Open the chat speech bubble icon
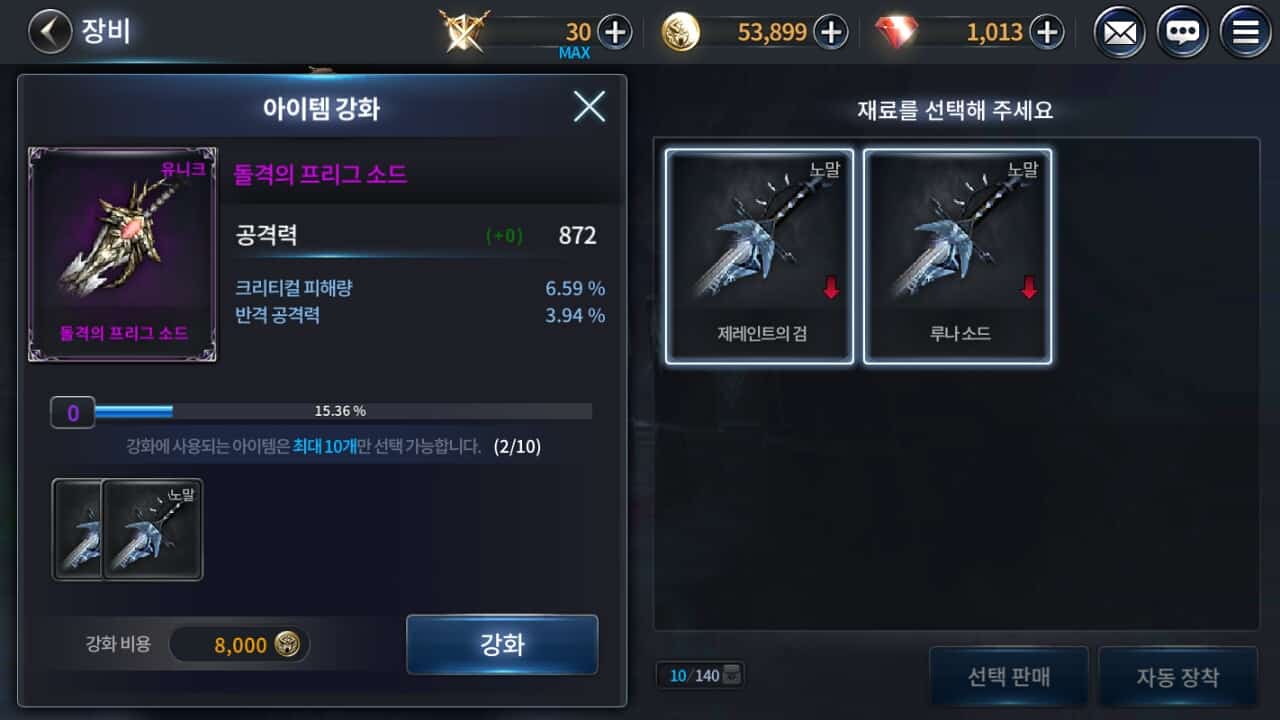1280x720 pixels. click(x=1183, y=33)
